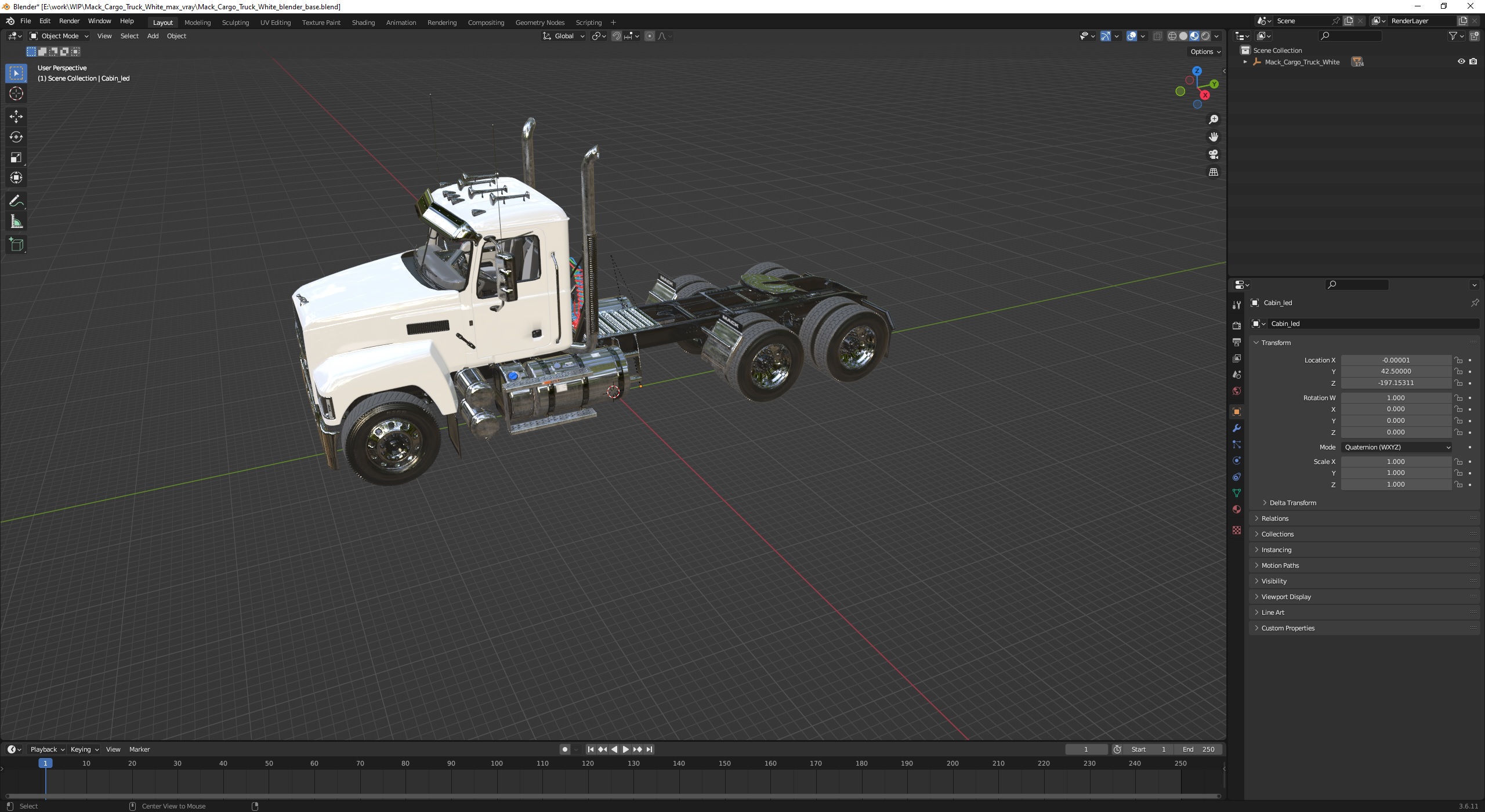Viewport: 1485px width, 812px height.
Task: Open the Object Mode dropdown
Action: (59, 36)
